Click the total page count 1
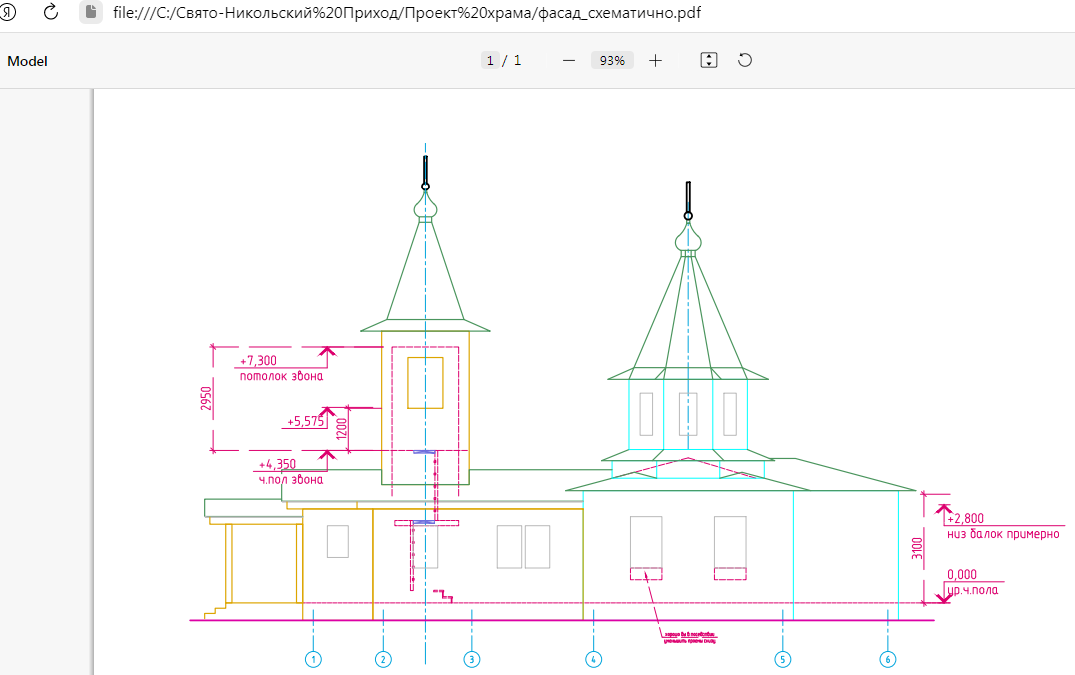Image resolution: width=1075 pixels, height=675 pixels. [518, 60]
